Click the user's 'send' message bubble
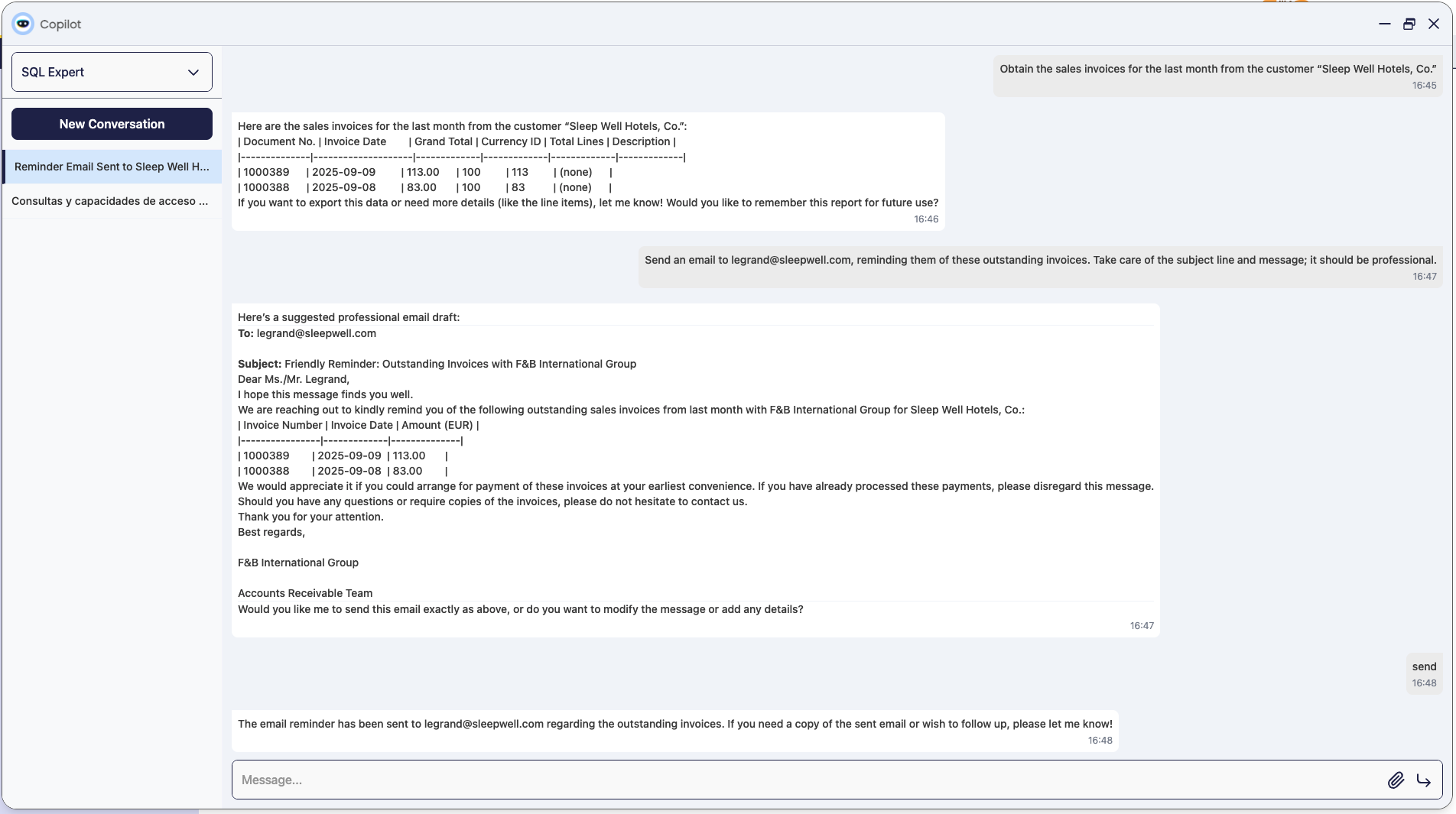 click(1424, 674)
